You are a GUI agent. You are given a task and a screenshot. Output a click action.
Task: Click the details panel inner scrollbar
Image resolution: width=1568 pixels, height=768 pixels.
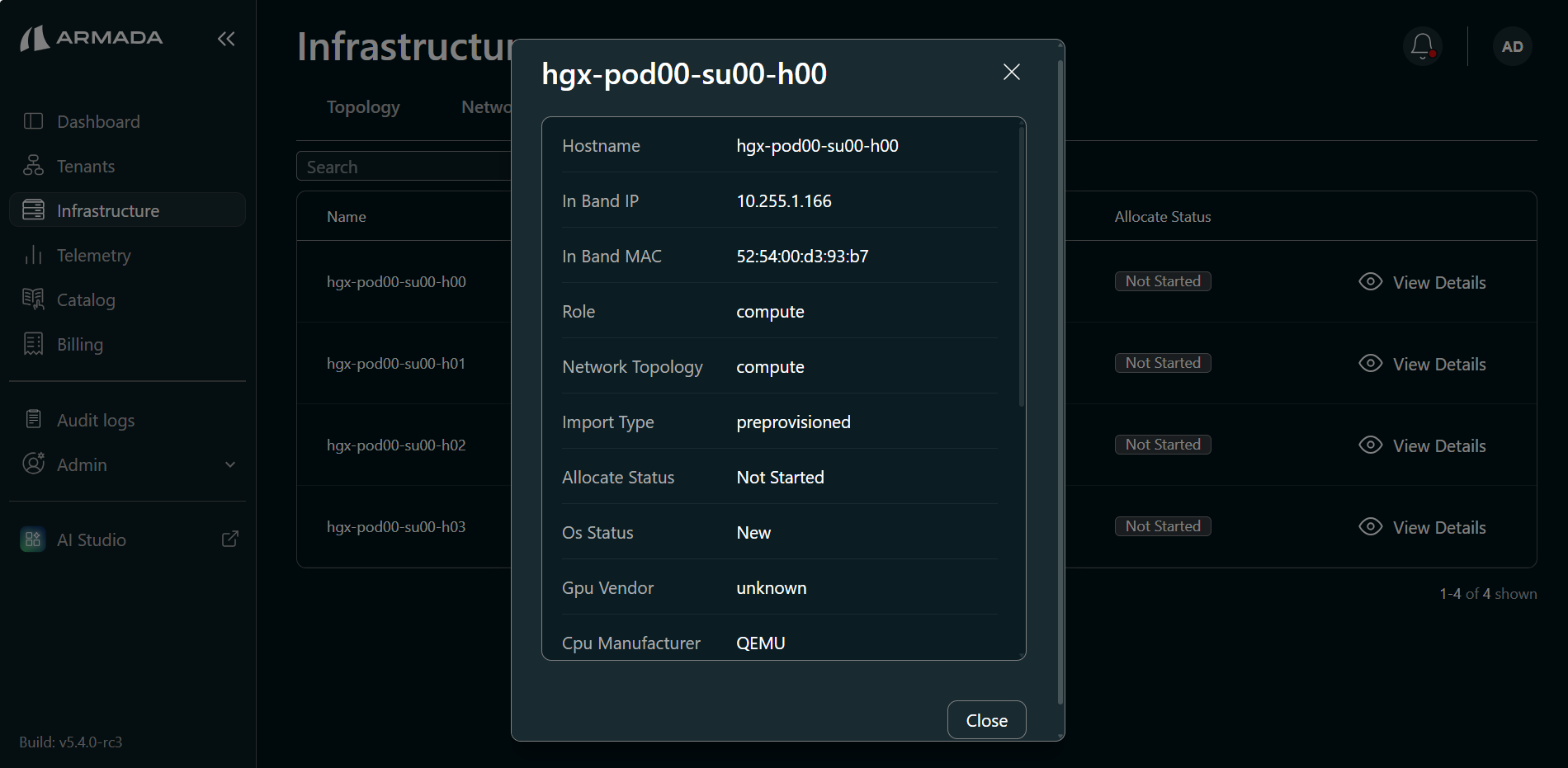(1022, 266)
